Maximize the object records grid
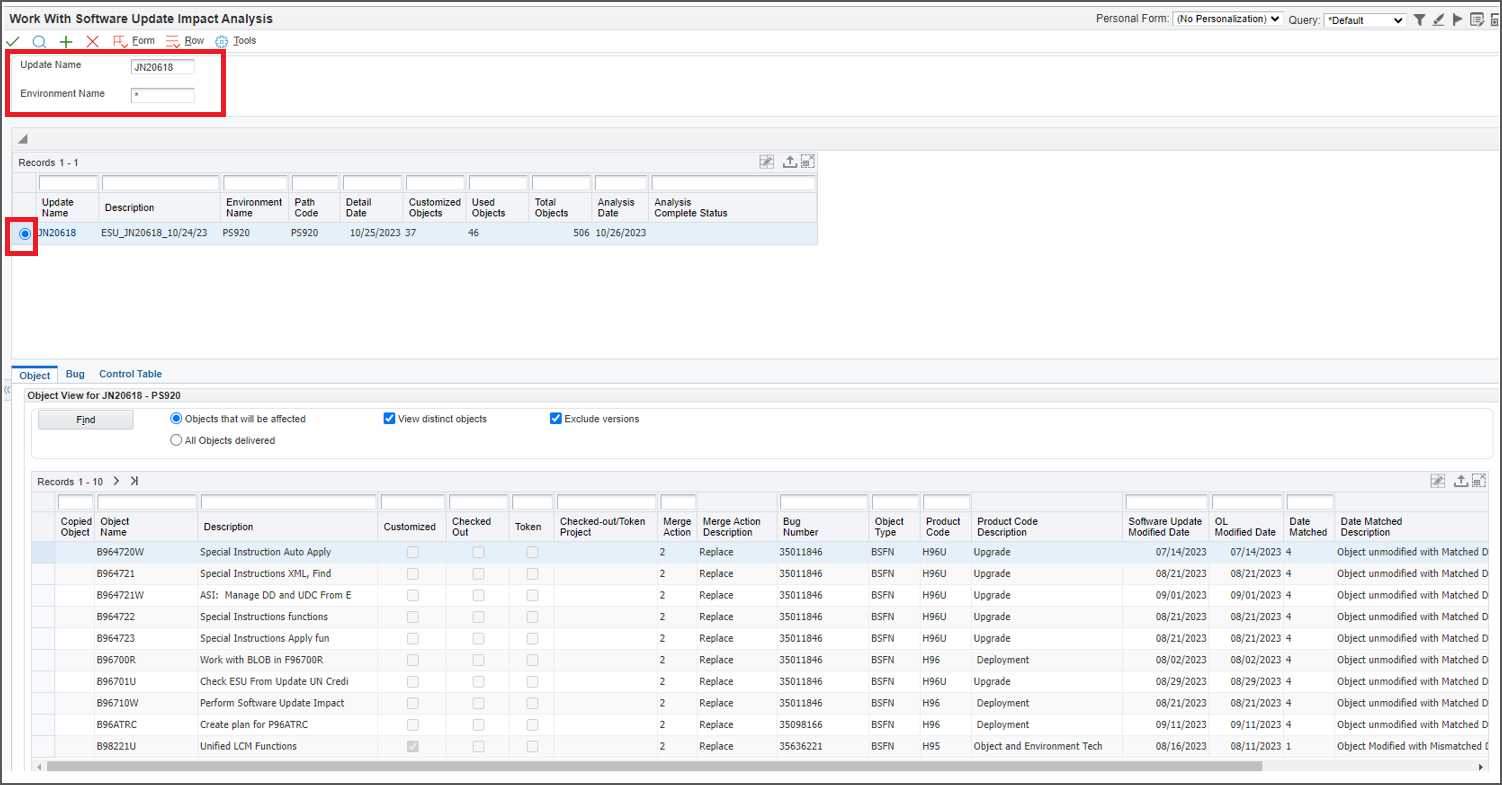The image size is (1502, 785). (x=1479, y=481)
